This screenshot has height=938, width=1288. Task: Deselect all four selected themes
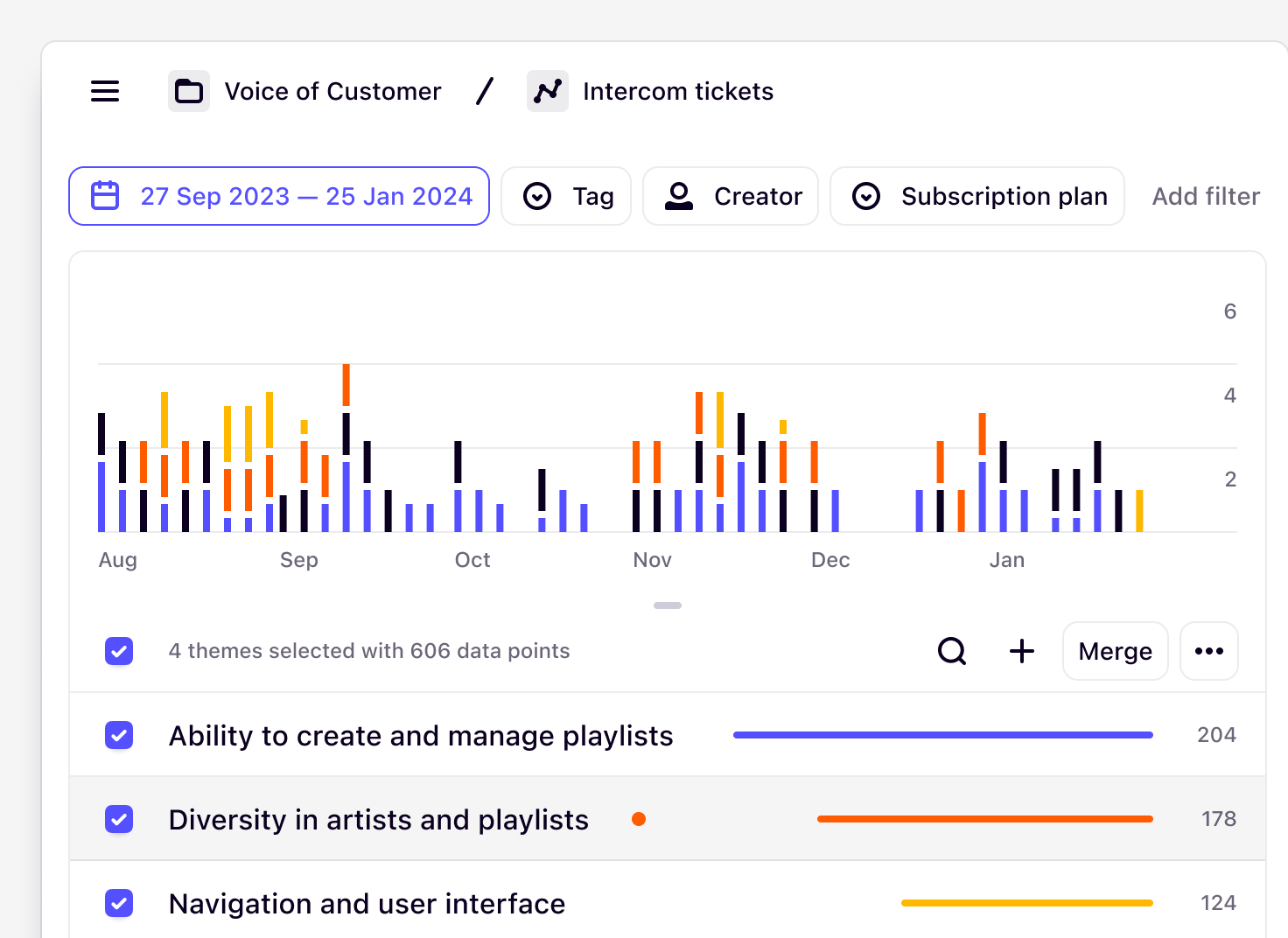(119, 651)
